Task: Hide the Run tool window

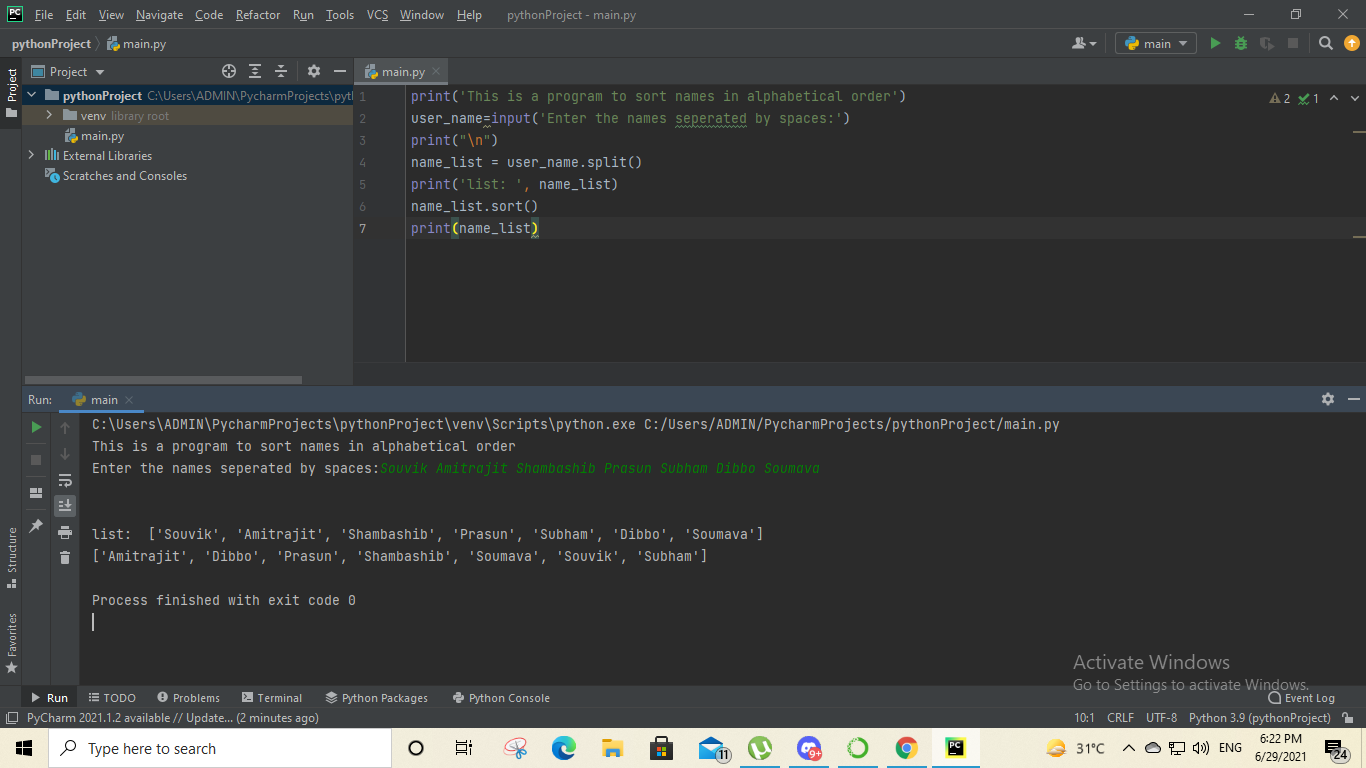Action: (1353, 399)
